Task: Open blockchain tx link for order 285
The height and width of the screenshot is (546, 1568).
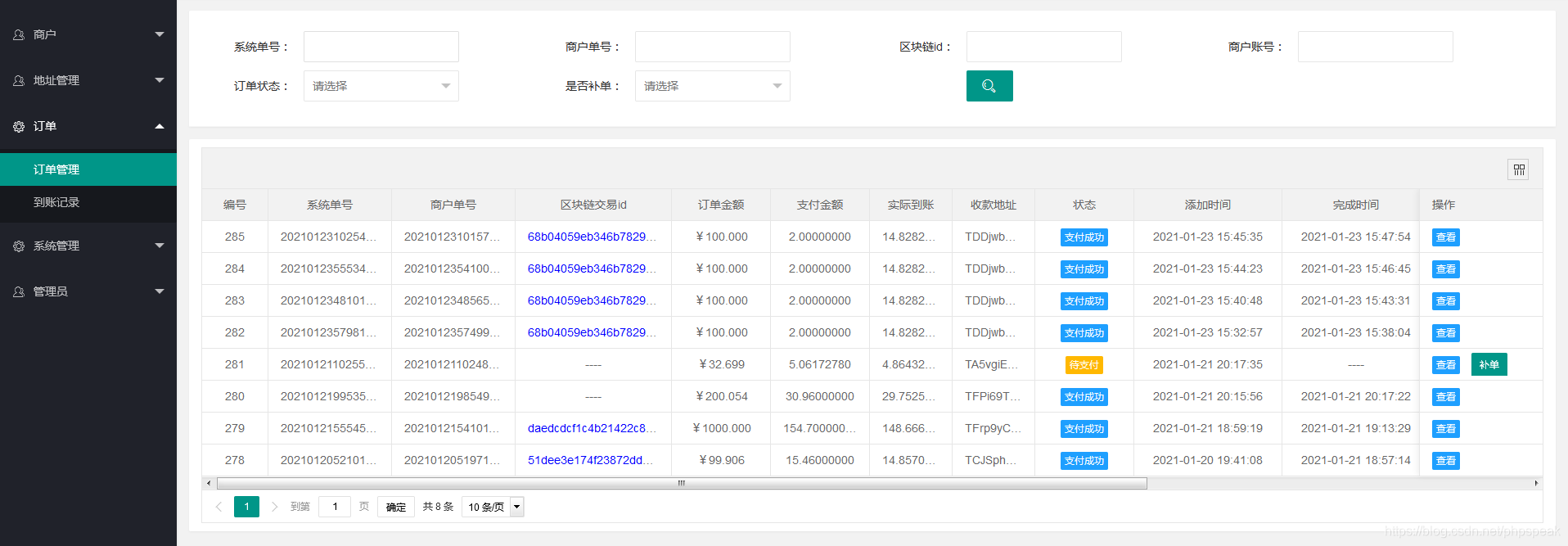Action: pos(592,237)
